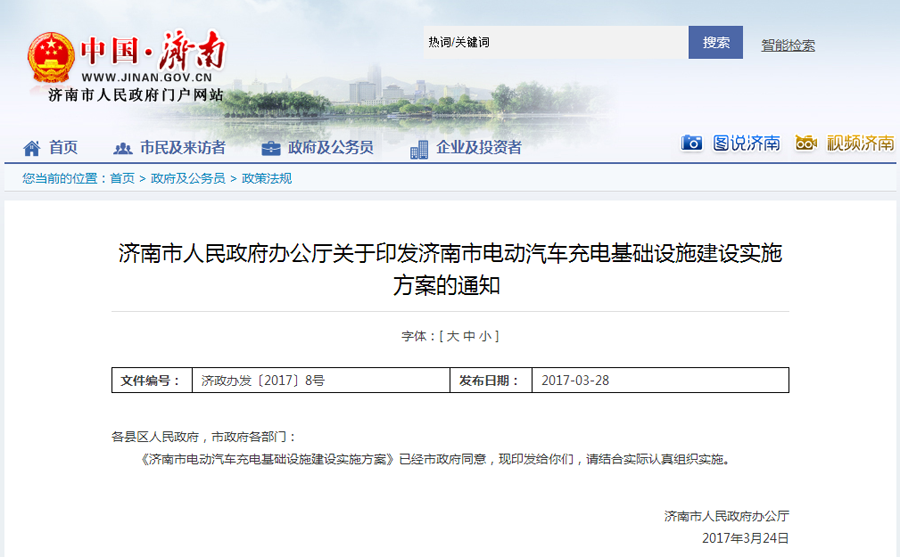900x557 pixels.
Task: Click publication date 2017-03-28
Action: pos(575,380)
